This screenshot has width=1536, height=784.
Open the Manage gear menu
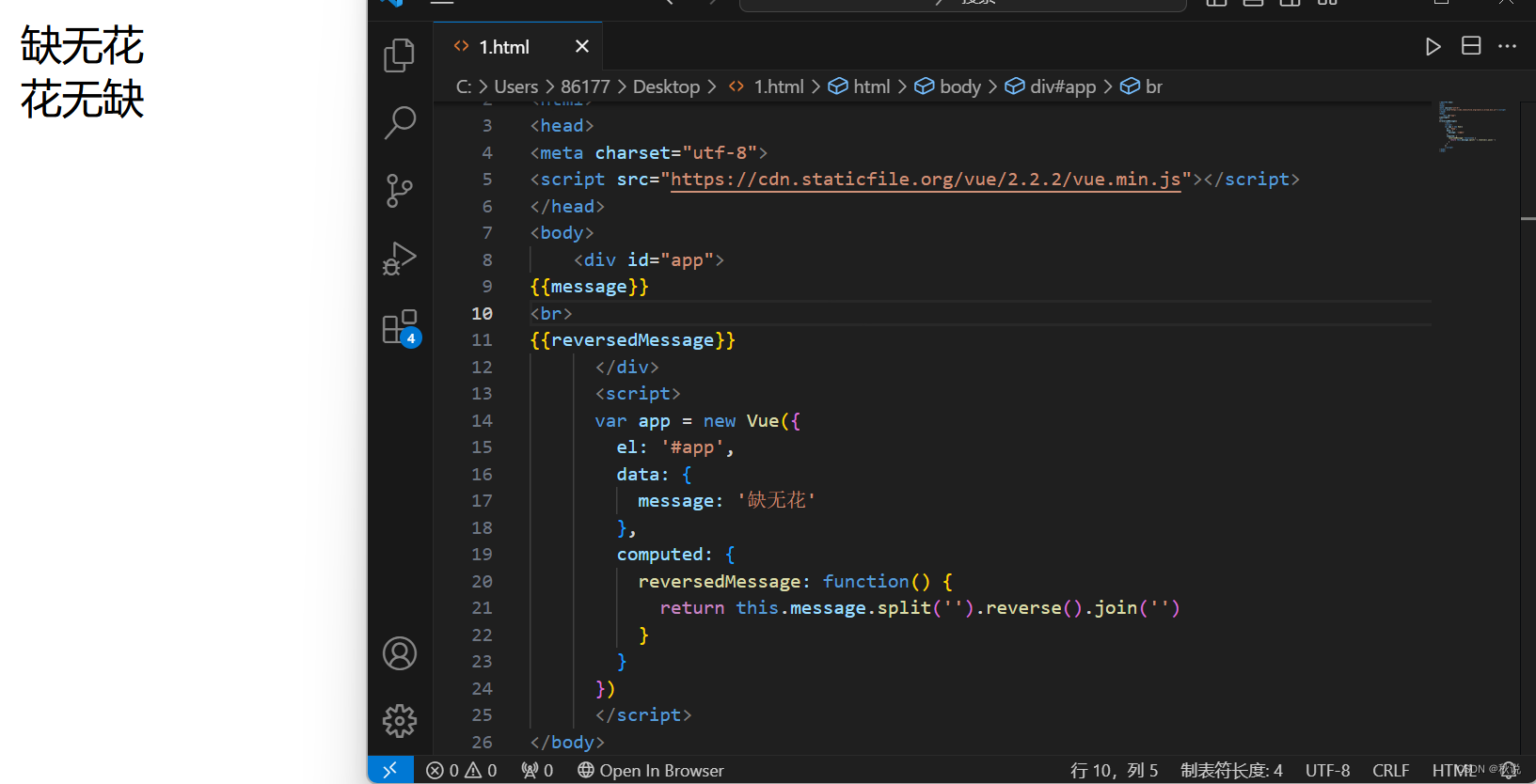click(400, 721)
